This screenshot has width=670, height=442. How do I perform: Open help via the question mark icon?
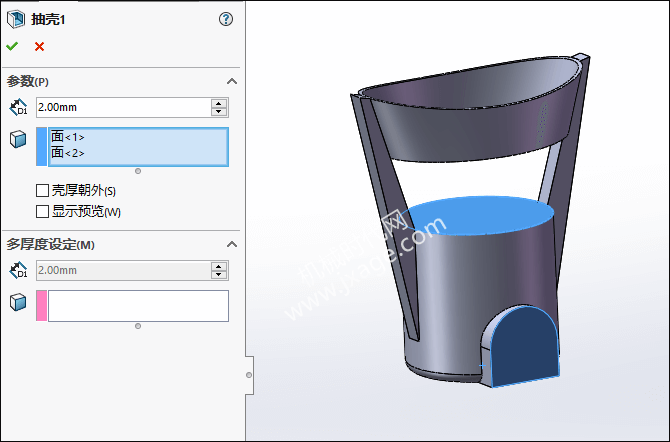(x=225, y=19)
